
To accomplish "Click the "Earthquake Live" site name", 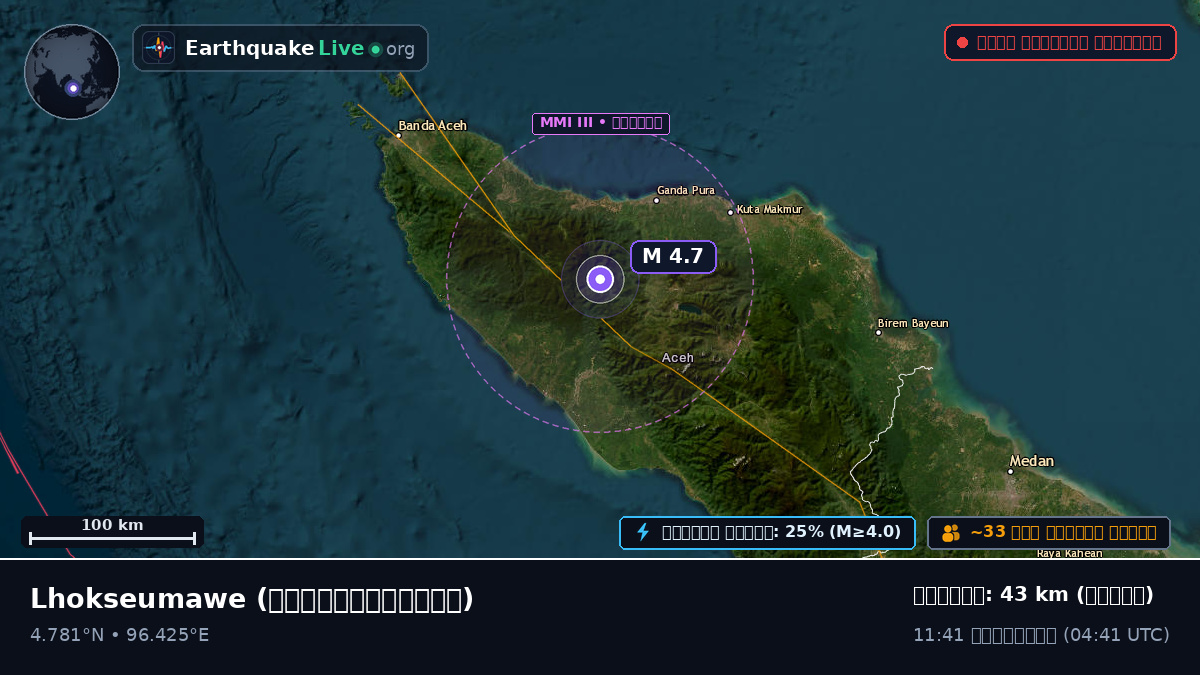I will [x=274, y=48].
